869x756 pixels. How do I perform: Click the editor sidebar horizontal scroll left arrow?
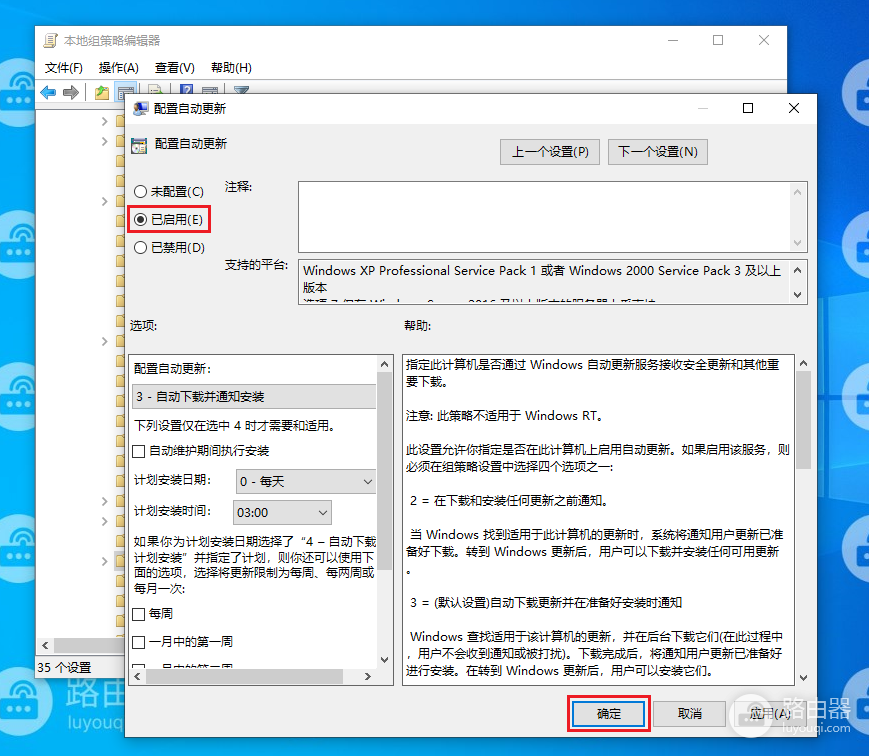coord(45,645)
